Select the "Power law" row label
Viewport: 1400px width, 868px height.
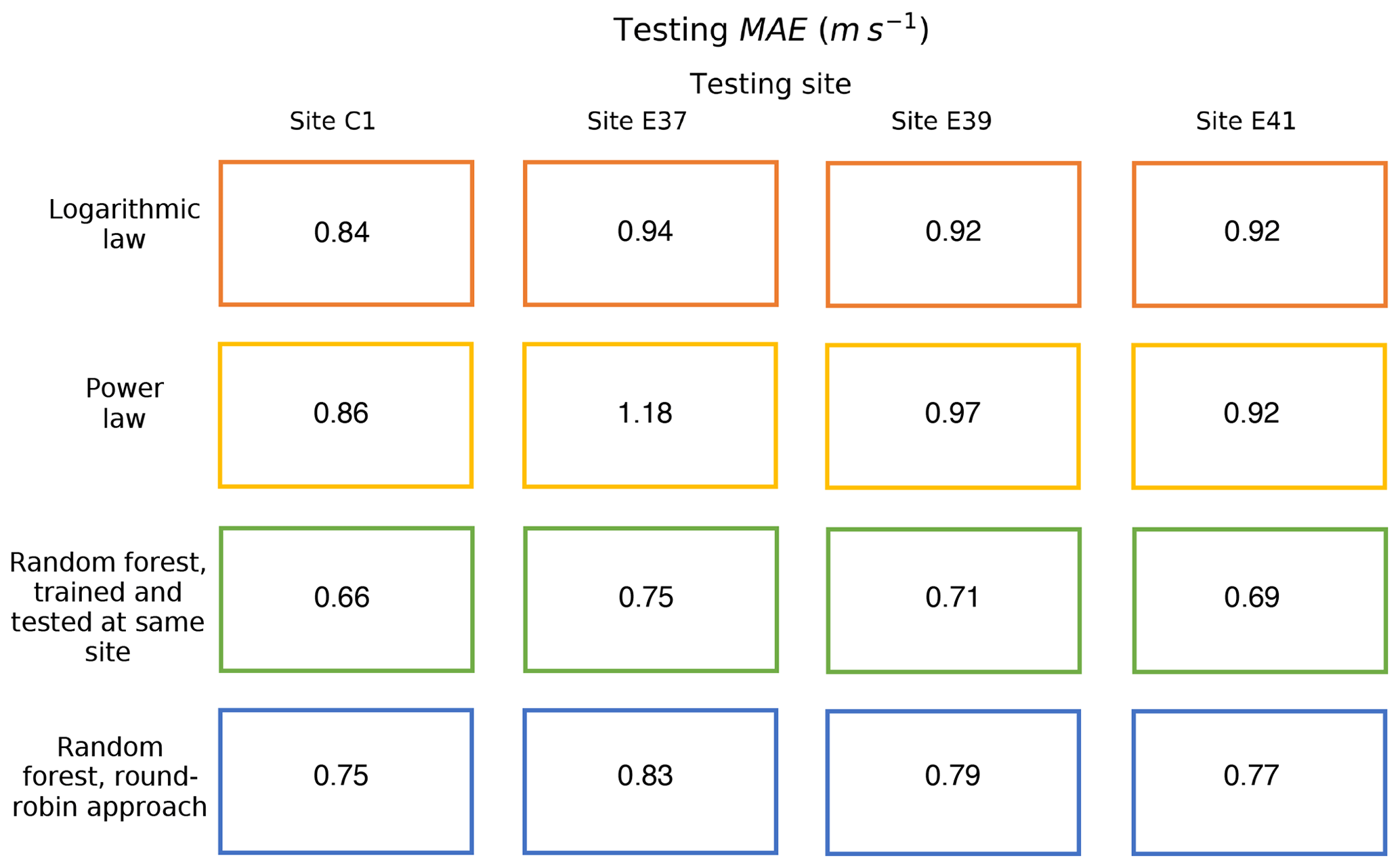coord(124,404)
